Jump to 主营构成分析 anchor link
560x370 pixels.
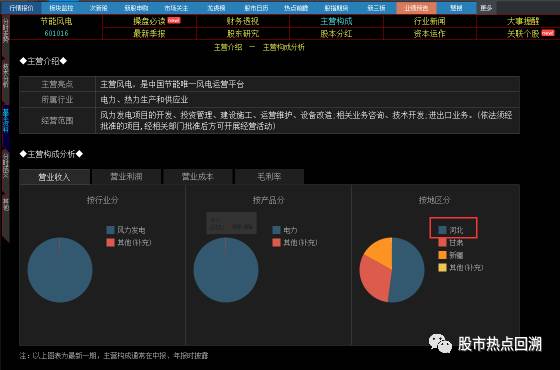pos(284,47)
